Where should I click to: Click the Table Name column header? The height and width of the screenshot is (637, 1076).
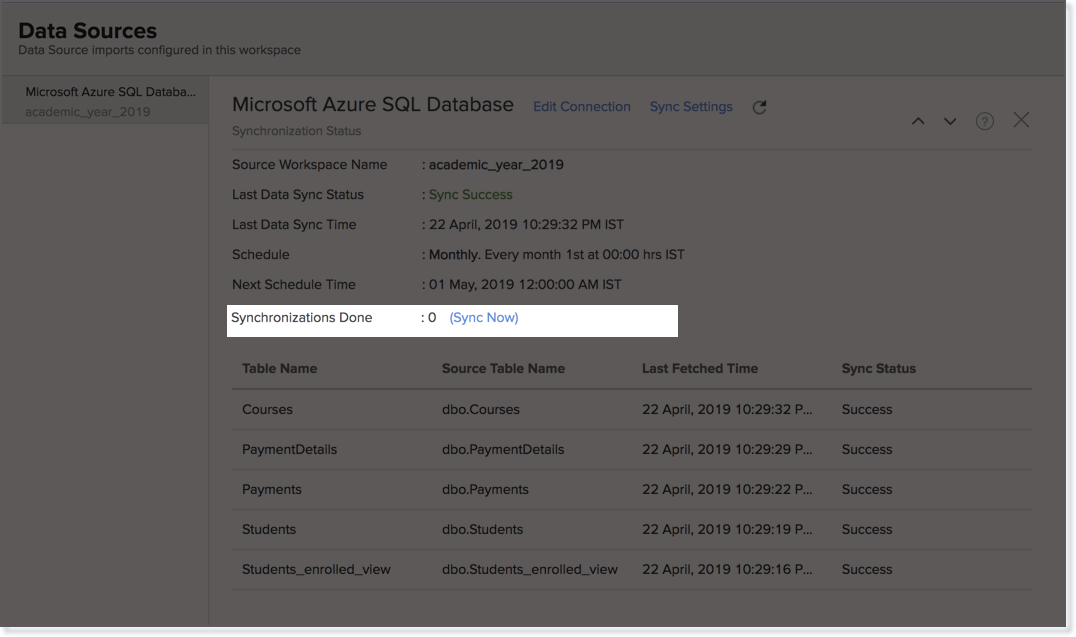279,368
